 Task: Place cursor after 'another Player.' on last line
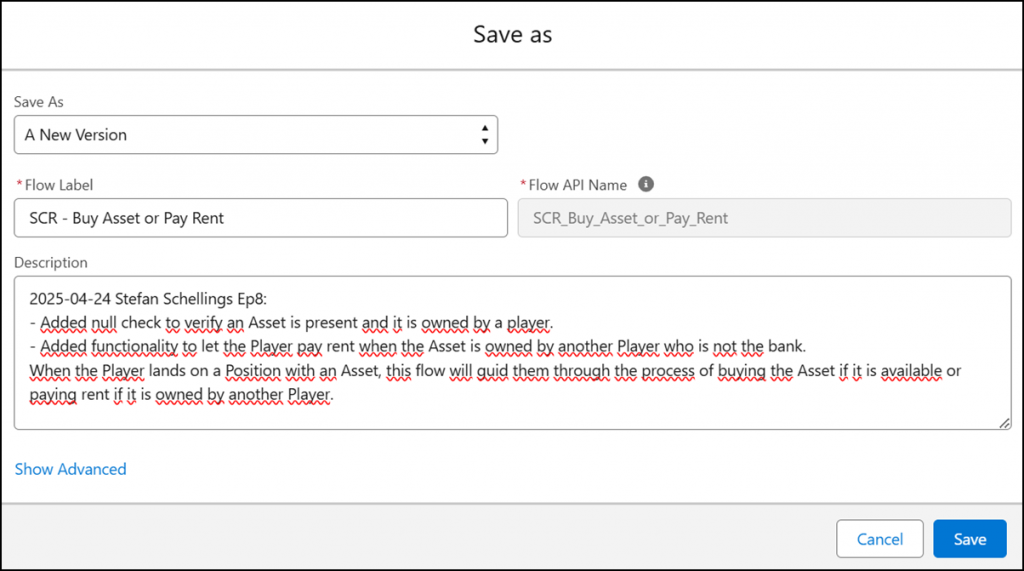coord(334,395)
